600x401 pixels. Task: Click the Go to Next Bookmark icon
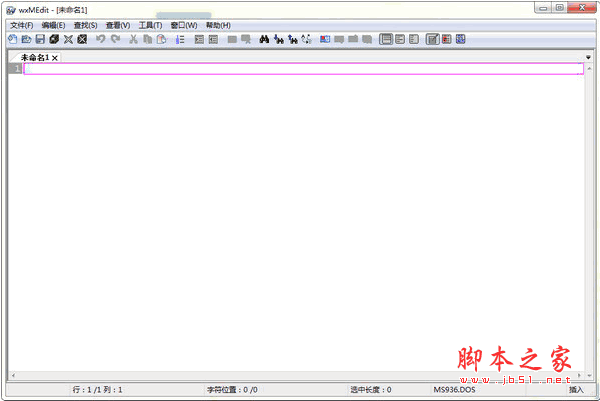tap(339, 39)
